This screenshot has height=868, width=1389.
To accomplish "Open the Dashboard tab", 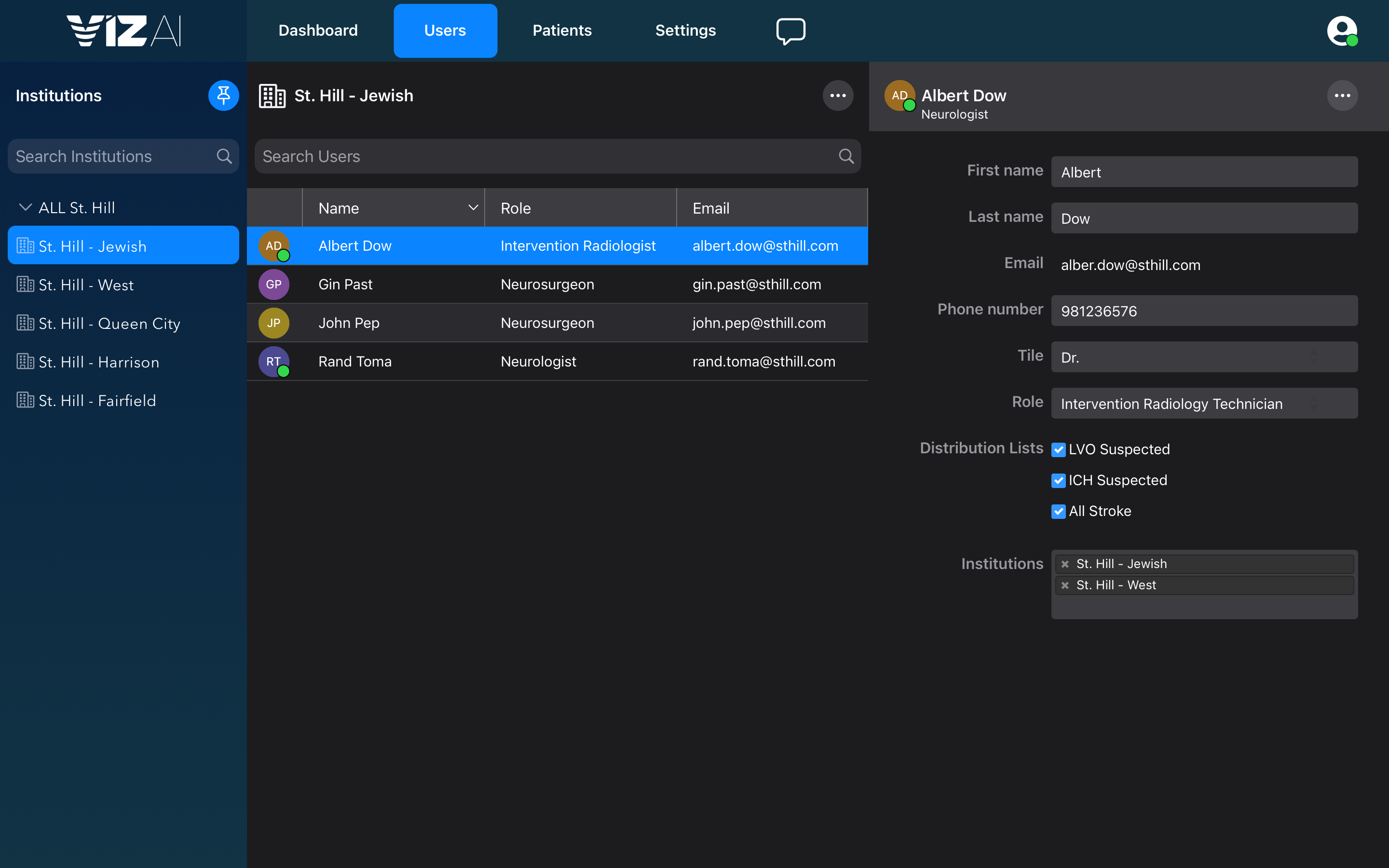I will 318,30.
